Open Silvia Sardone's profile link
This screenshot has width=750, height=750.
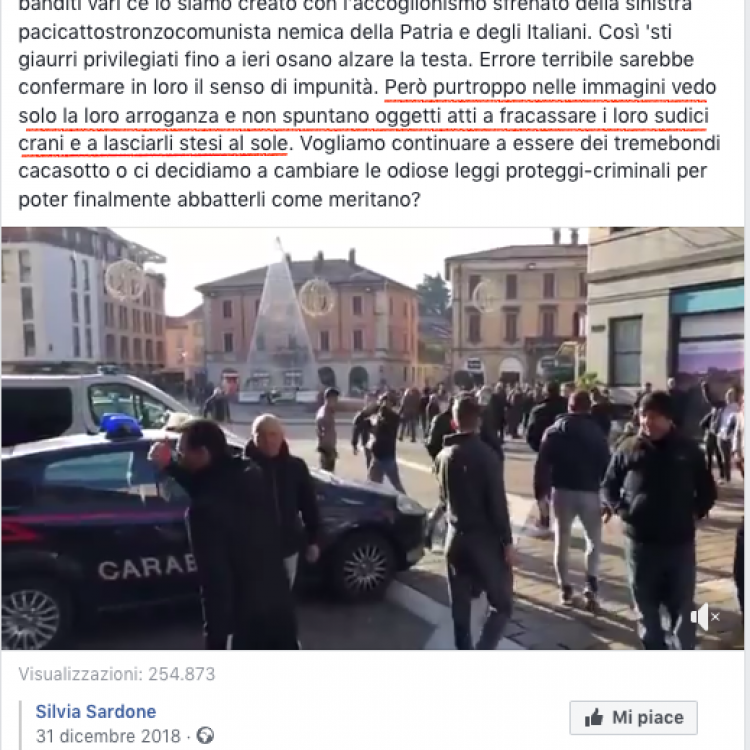96,711
